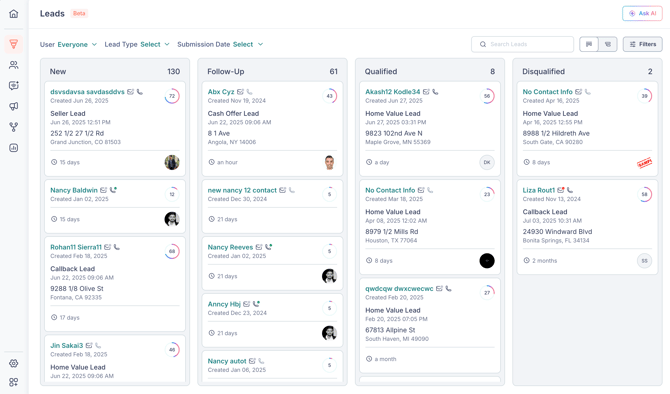Open the reports chart icon in sidebar
Viewport: 670px width, 394px height.
click(x=14, y=148)
